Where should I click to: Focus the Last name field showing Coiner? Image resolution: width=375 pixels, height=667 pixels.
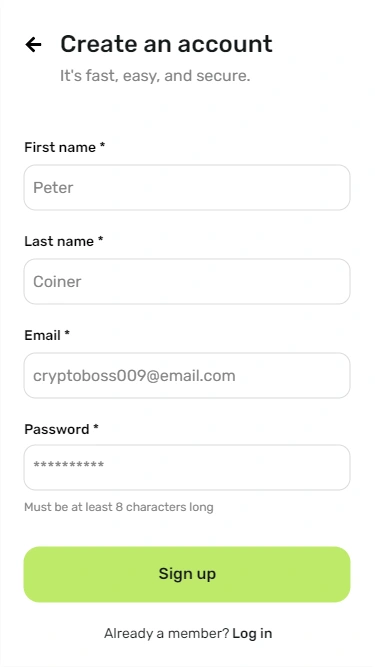(187, 282)
